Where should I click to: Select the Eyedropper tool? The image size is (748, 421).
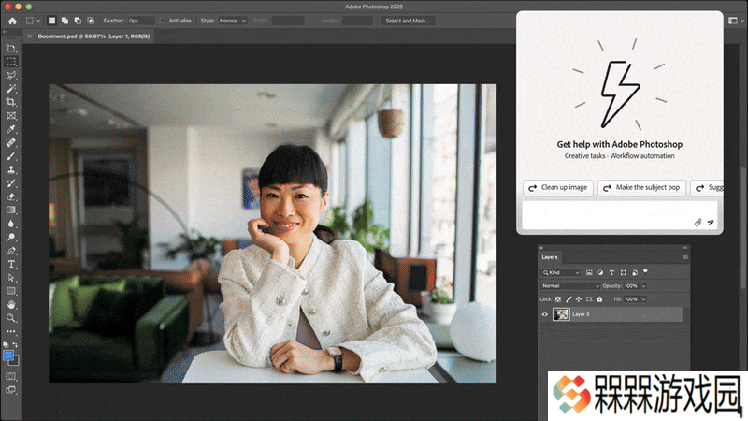(x=11, y=129)
